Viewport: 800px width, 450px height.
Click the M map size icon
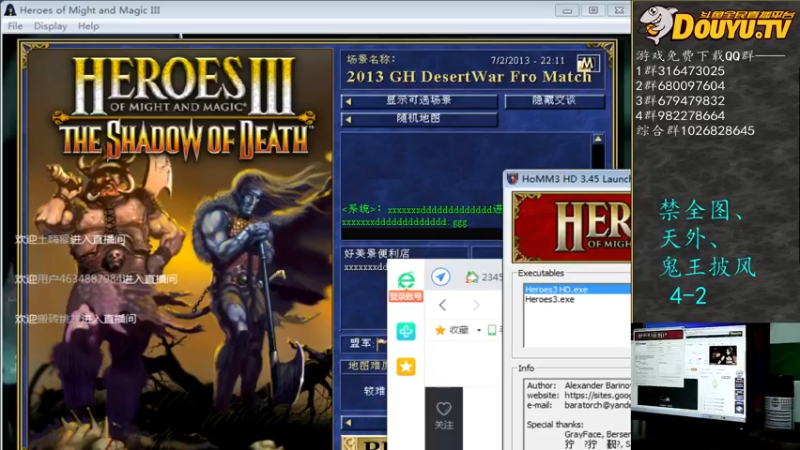(x=586, y=63)
